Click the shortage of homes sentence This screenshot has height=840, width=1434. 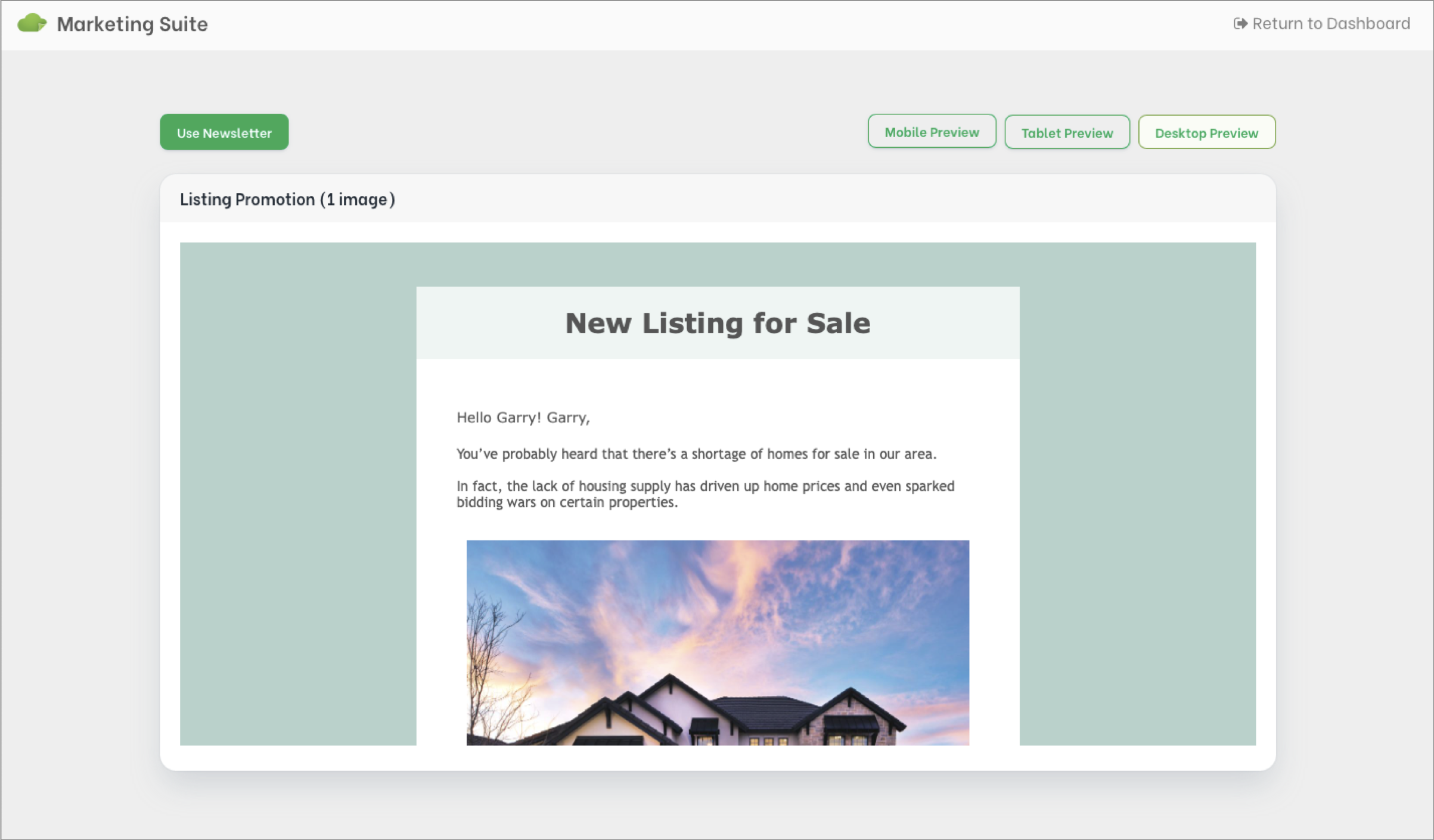696,454
